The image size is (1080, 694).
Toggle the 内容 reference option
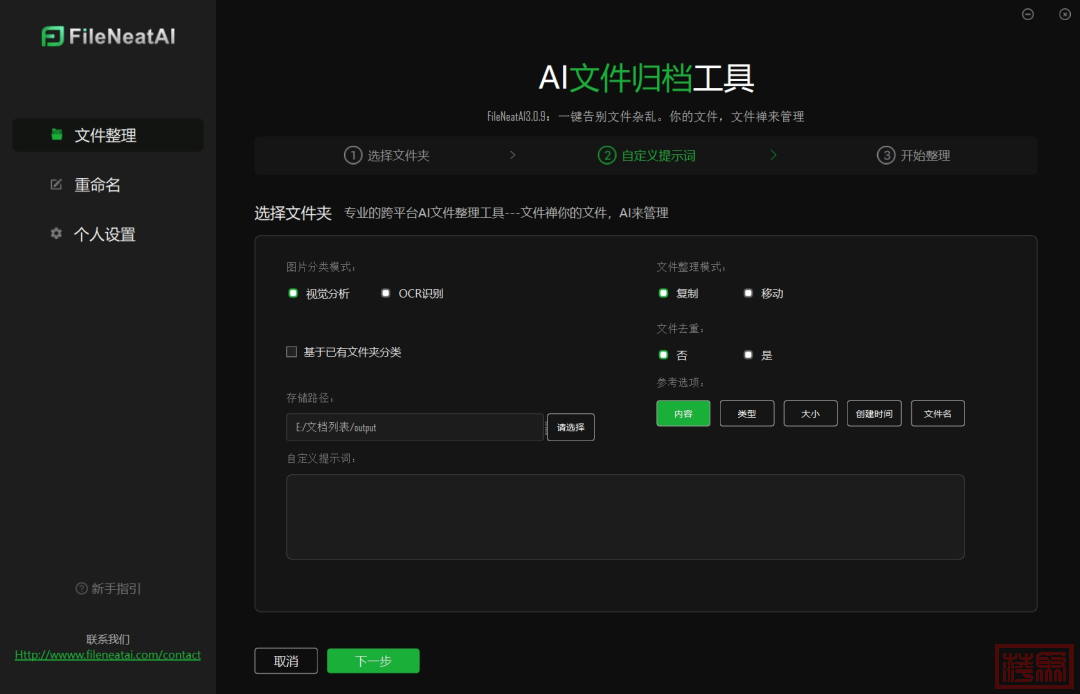coord(683,413)
